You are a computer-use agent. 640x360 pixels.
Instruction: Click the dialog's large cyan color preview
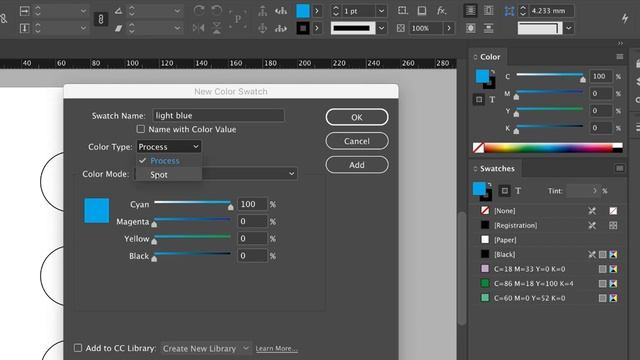96,211
